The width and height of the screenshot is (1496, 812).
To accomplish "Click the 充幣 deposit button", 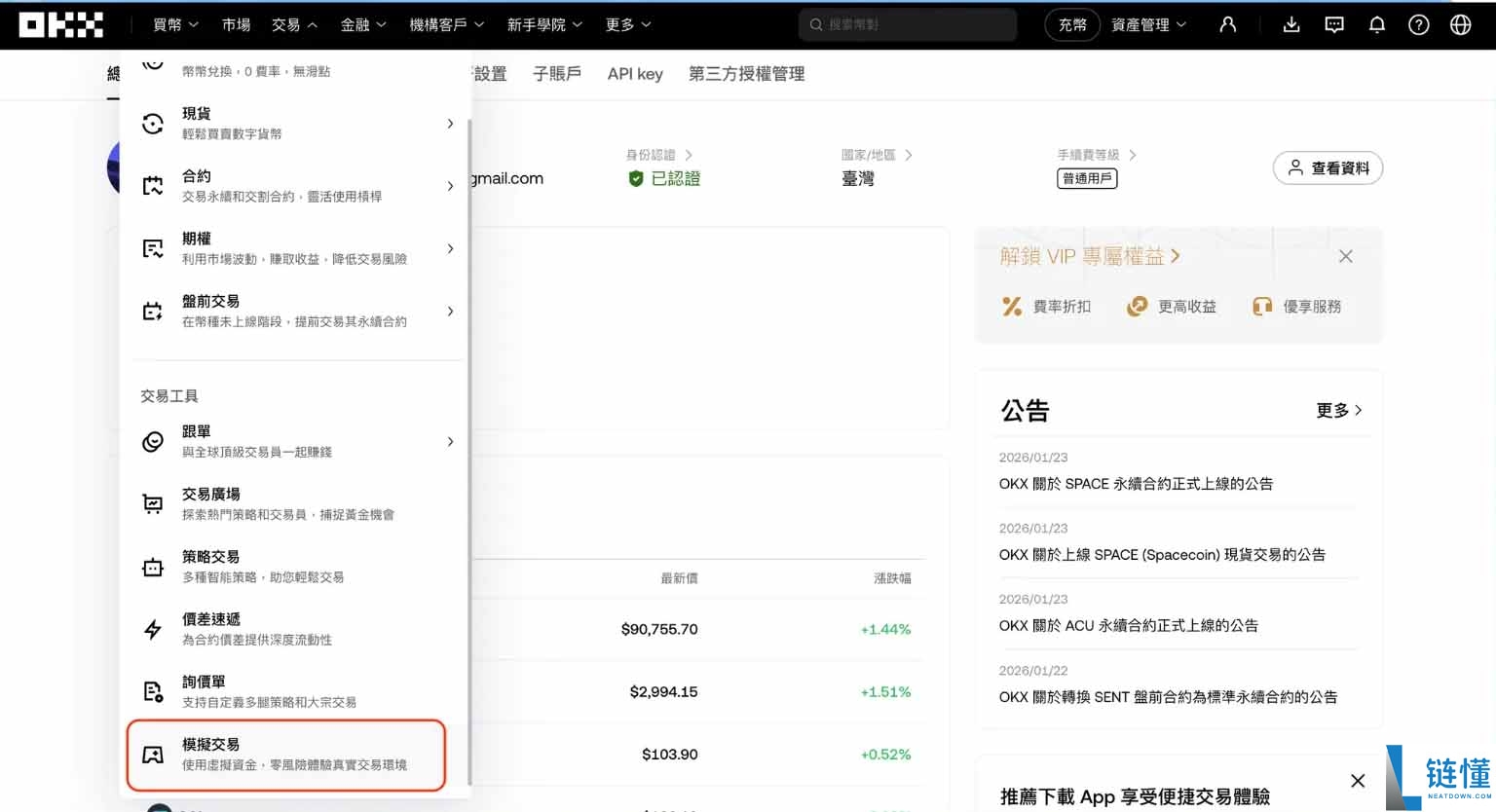I will click(1072, 24).
